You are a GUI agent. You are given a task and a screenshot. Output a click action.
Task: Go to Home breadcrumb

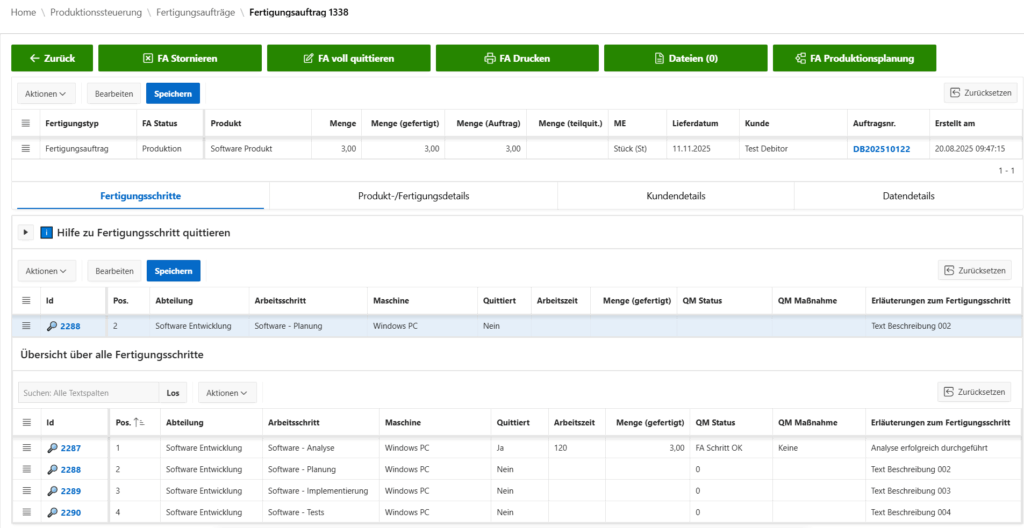(24, 12)
